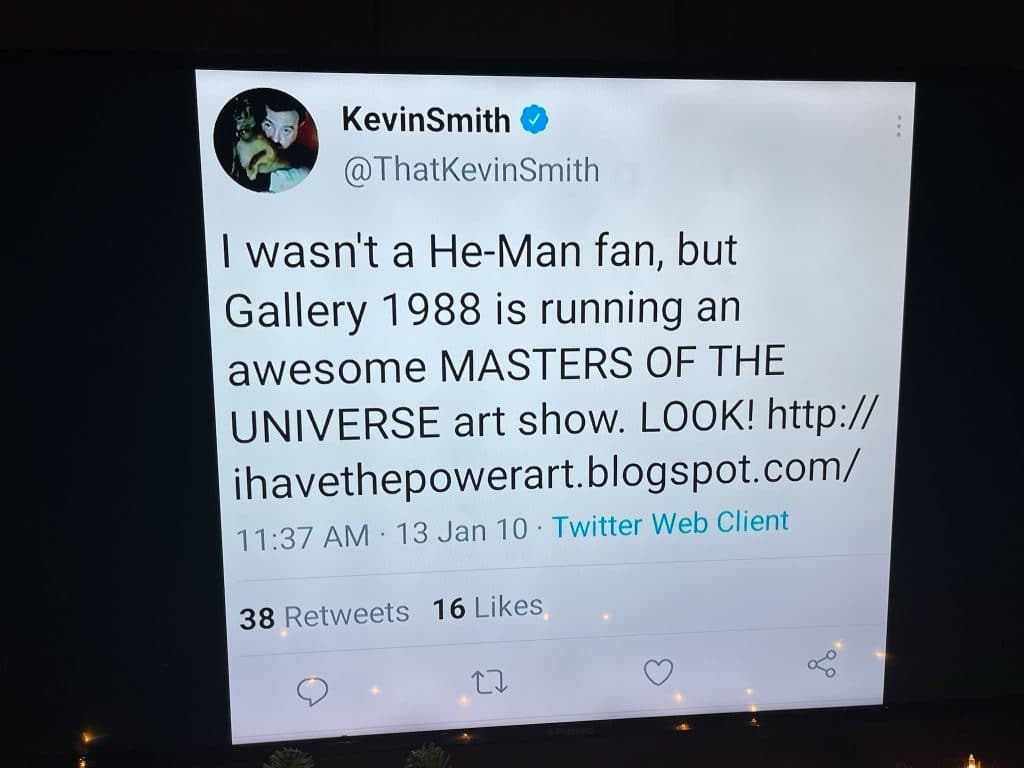View the 38 Retweets list
Screen dimensions: 1024x768
point(324,616)
